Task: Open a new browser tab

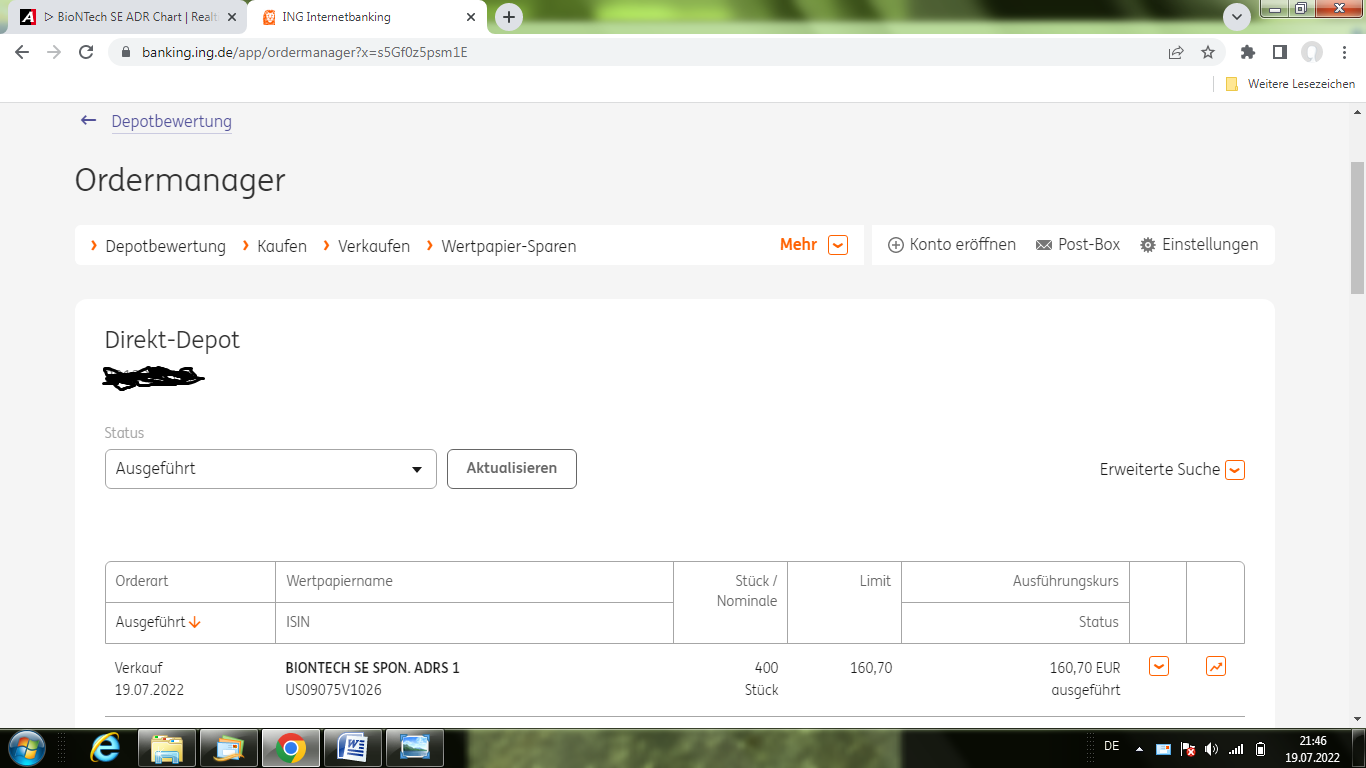Action: 509,17
